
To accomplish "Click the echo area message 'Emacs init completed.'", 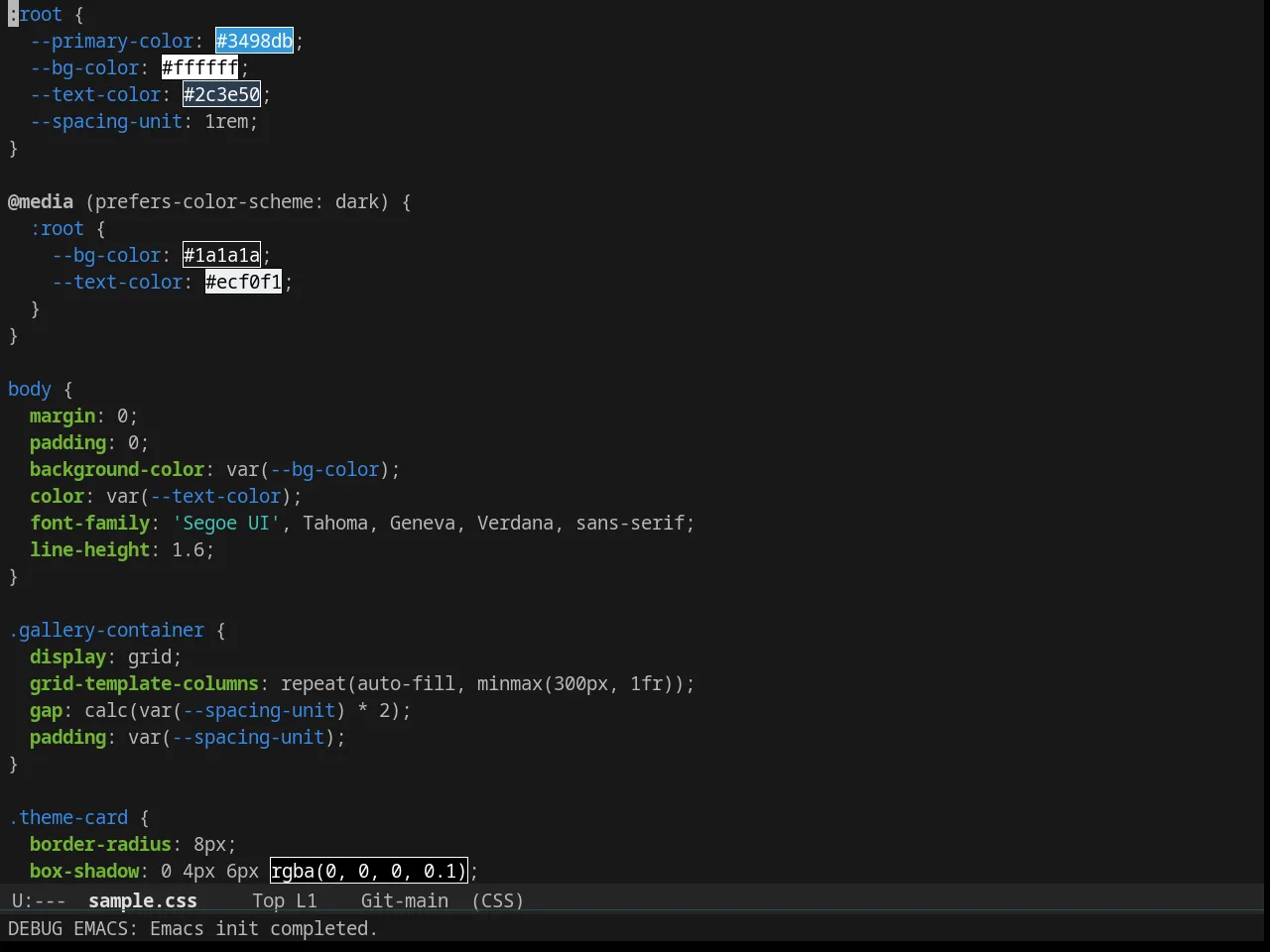I will [264, 928].
